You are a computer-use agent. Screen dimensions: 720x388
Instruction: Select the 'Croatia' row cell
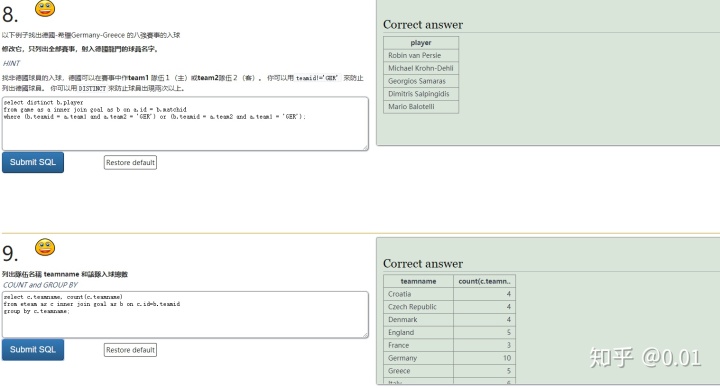point(418,294)
